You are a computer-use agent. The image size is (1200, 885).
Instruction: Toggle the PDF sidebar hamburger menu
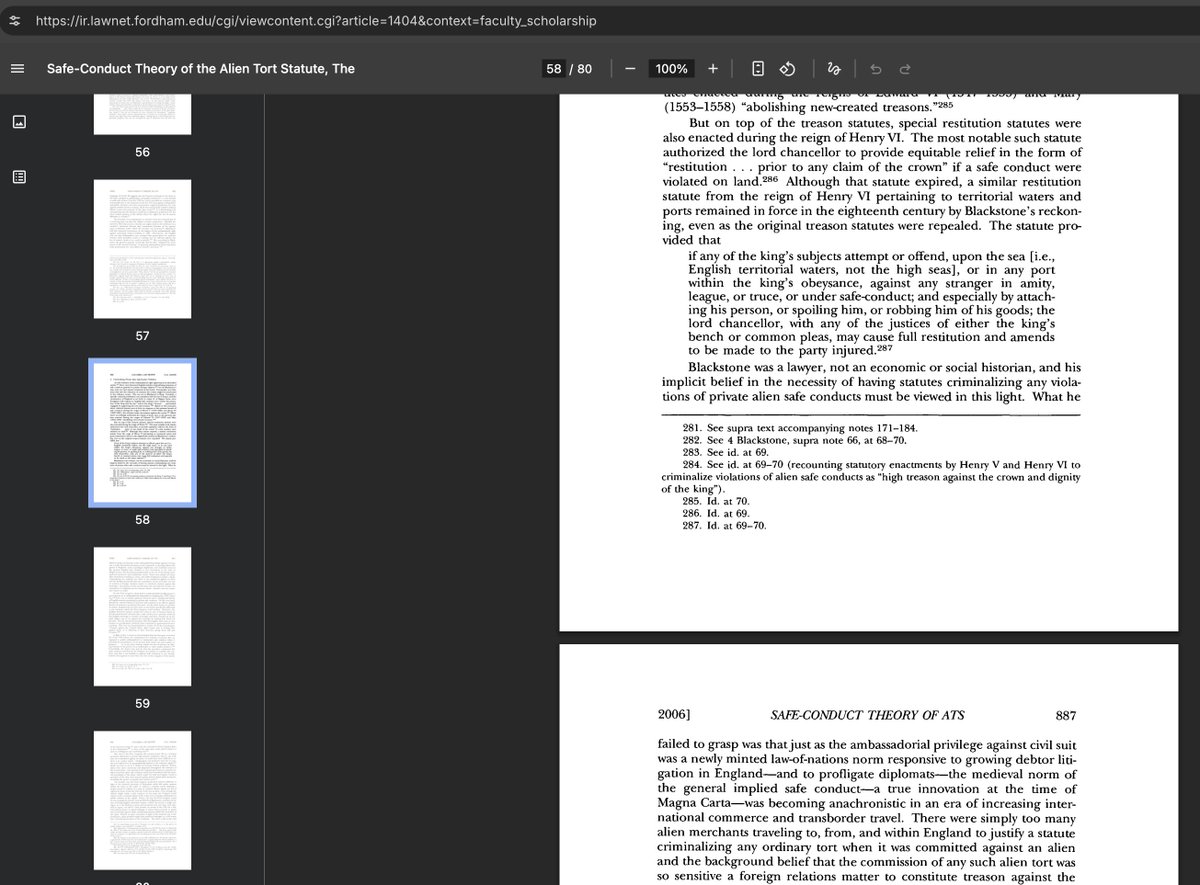[x=16, y=69]
